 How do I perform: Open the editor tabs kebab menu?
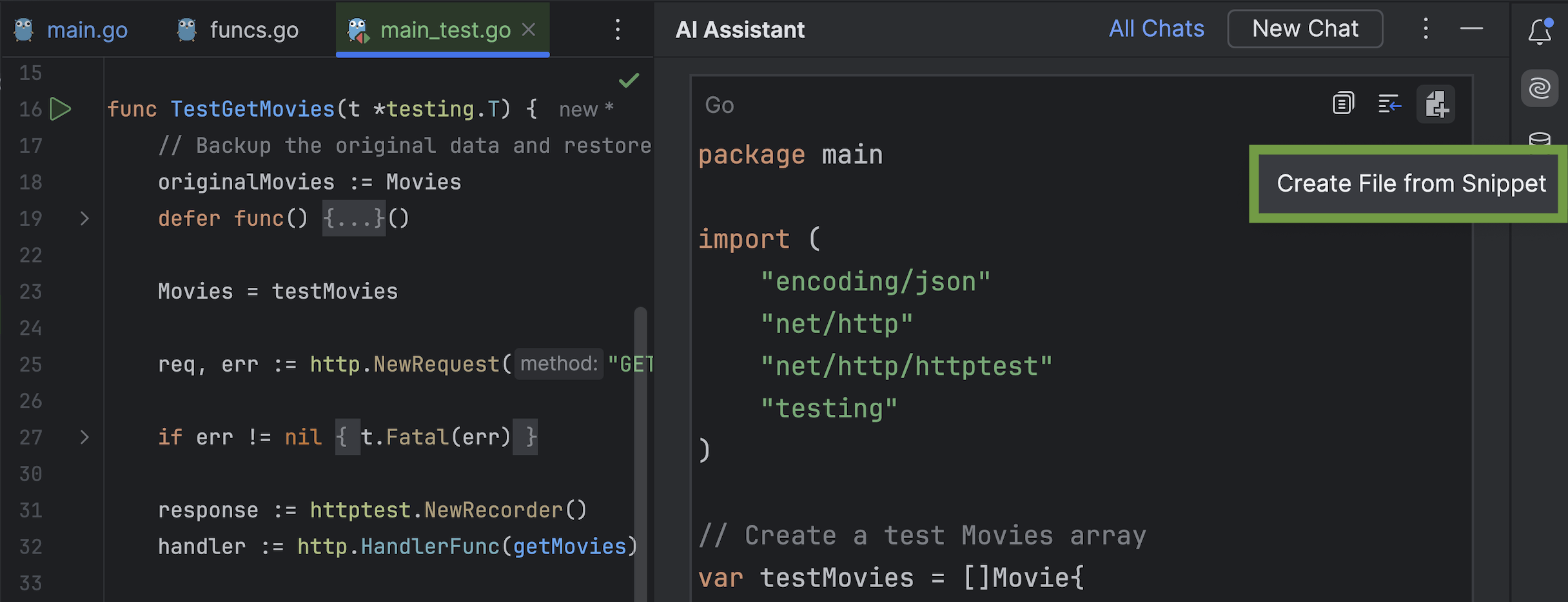tap(617, 30)
